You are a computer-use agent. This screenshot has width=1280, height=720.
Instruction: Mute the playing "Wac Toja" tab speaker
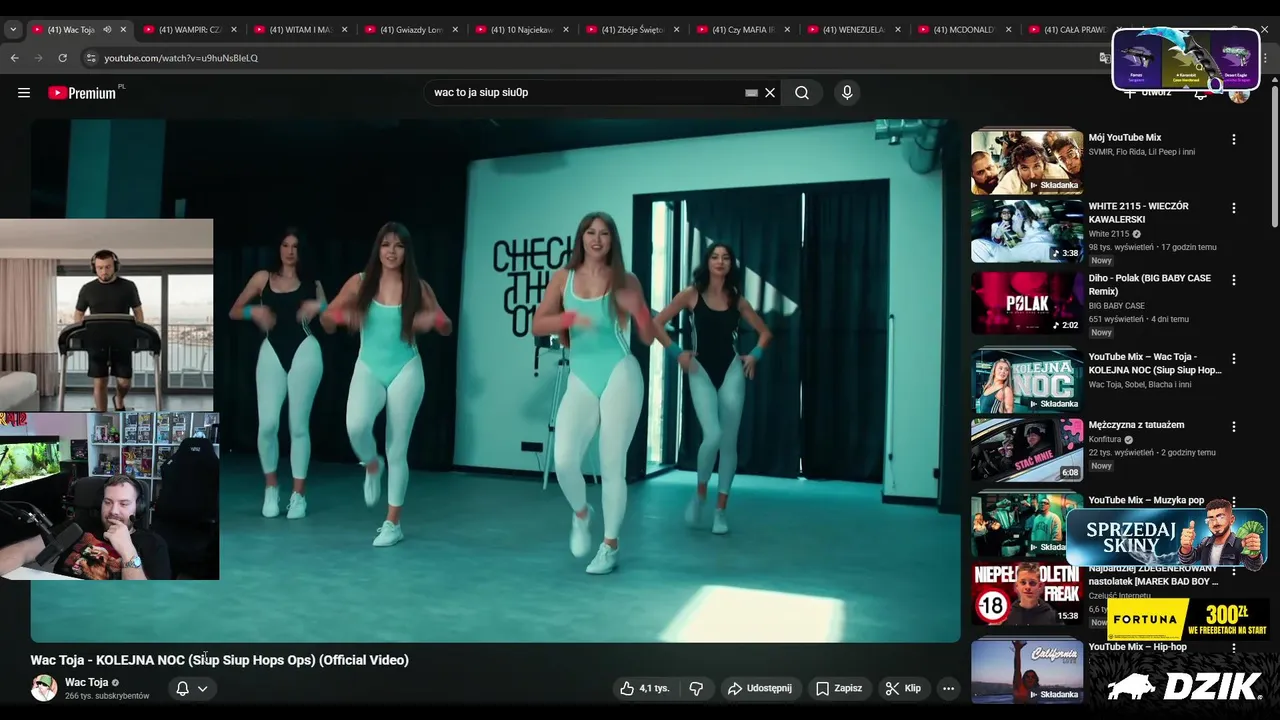pos(107,30)
